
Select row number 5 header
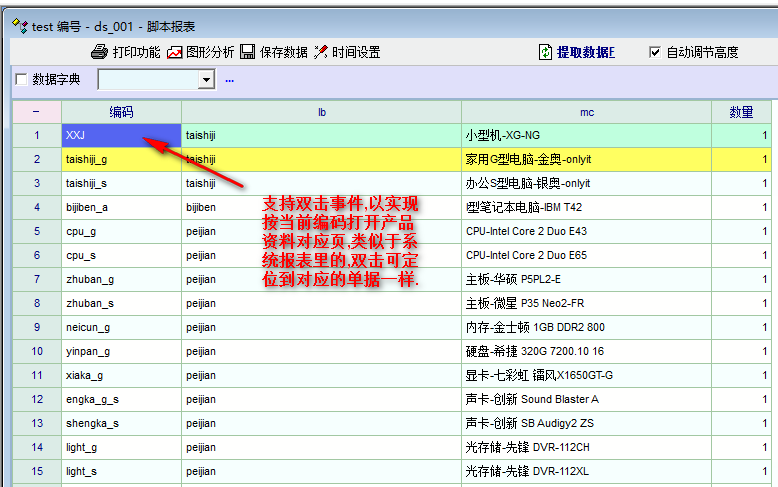(36, 231)
